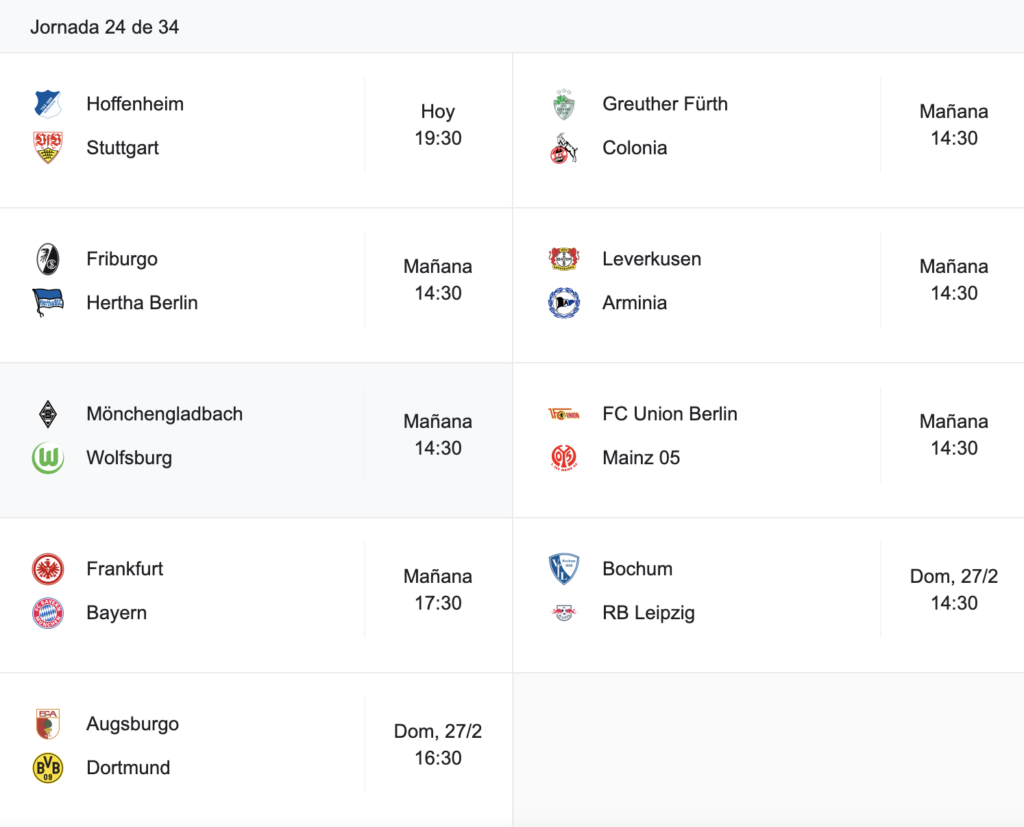
Task: Open the Frankfurt vs Bayern 17:30 match
Action: 256,591
